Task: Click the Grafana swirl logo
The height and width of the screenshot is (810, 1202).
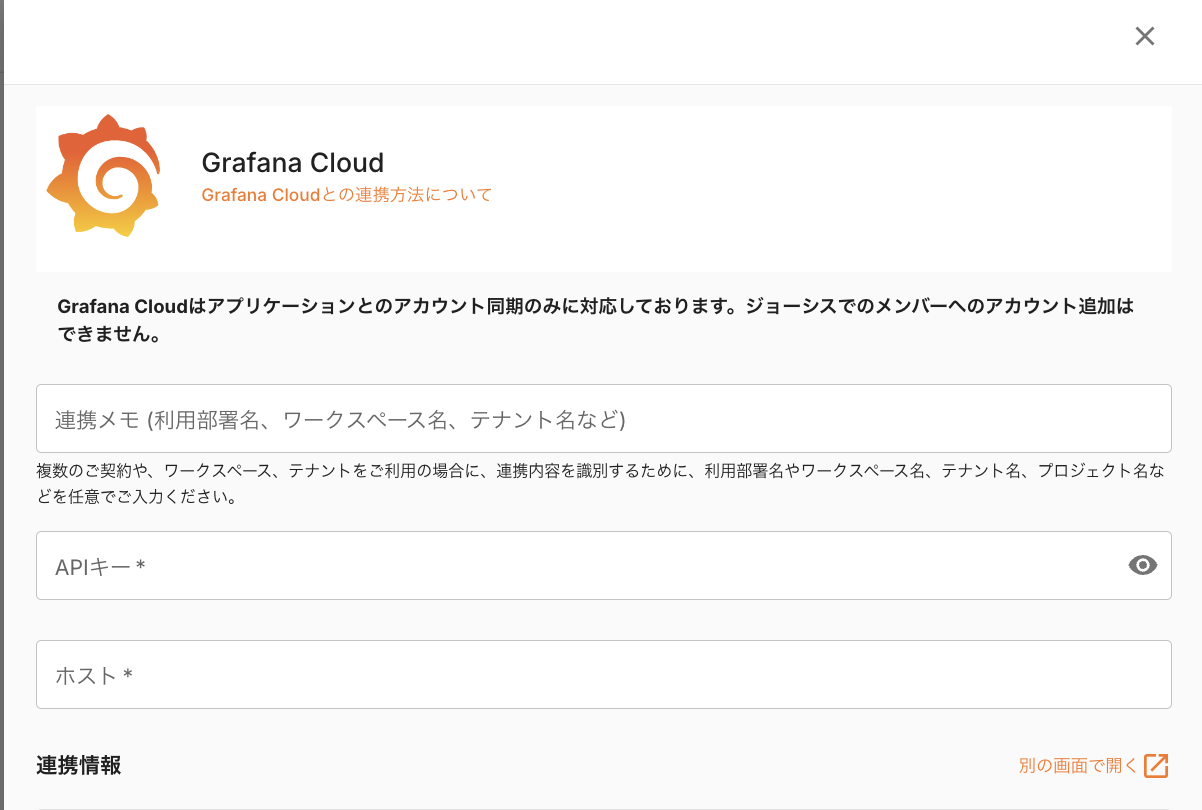Action: coord(104,177)
